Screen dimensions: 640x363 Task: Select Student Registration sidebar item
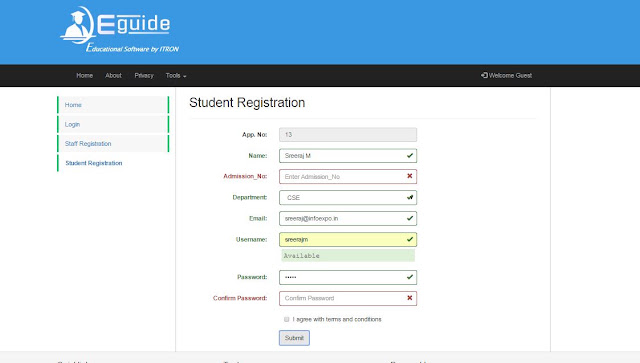tap(113, 163)
